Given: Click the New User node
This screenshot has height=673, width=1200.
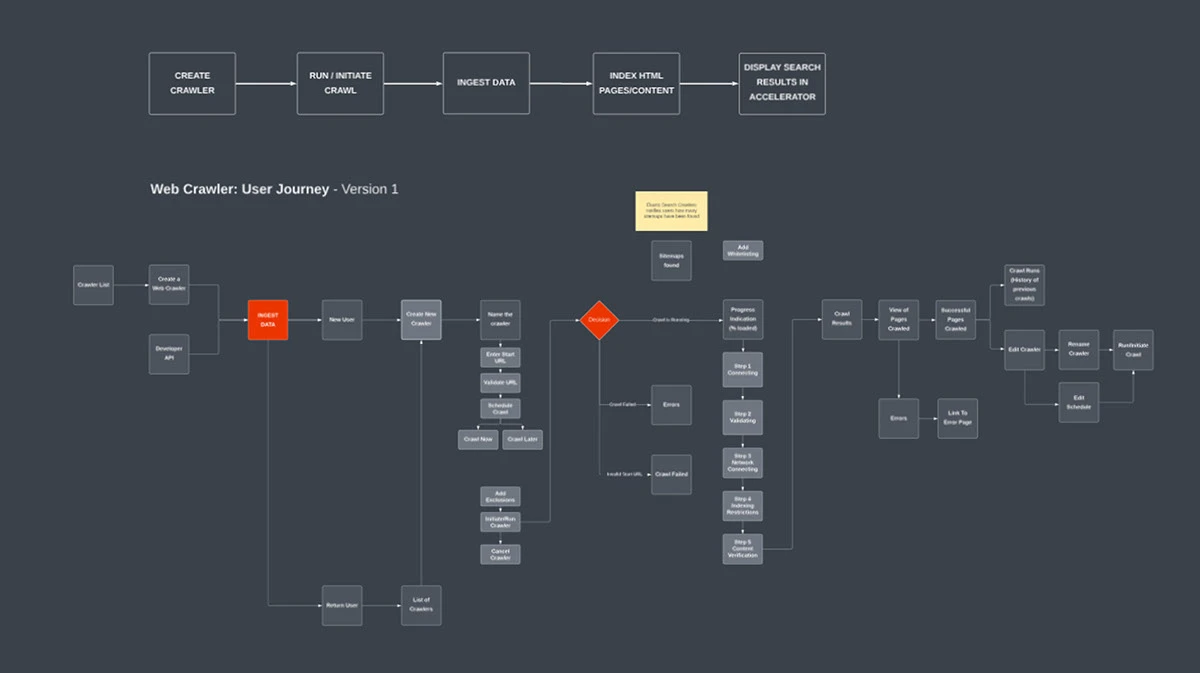Looking at the screenshot, I should (342, 319).
